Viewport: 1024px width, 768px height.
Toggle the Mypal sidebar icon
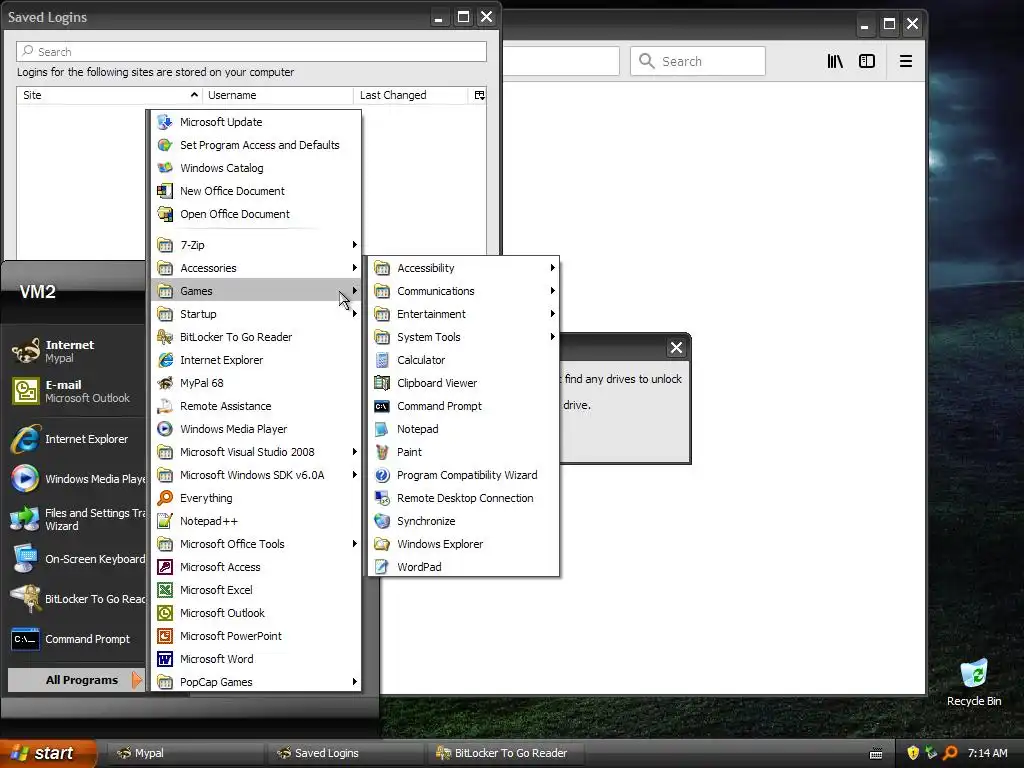click(867, 61)
